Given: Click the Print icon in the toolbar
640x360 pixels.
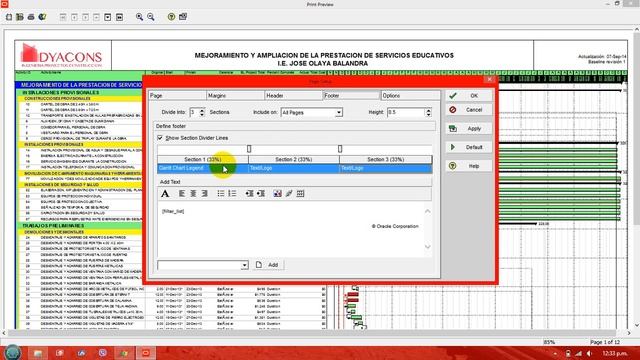Looking at the screenshot, I should (31, 17).
